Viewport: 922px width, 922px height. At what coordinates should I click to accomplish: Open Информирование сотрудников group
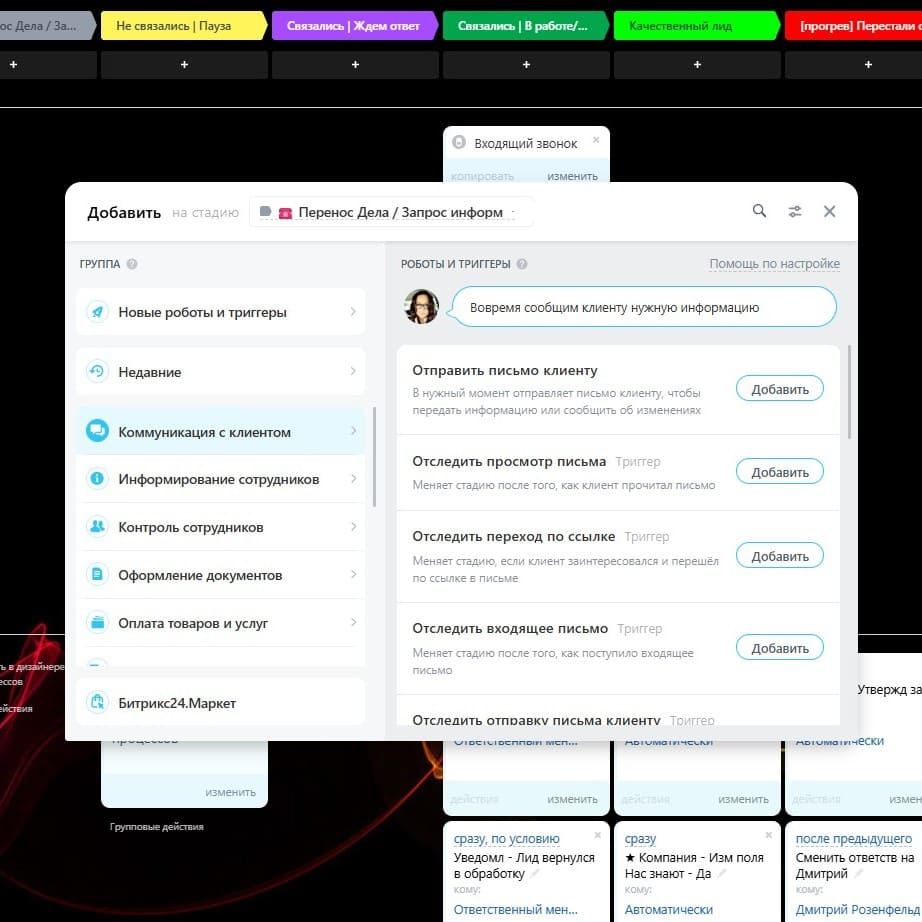pyautogui.click(x=221, y=479)
